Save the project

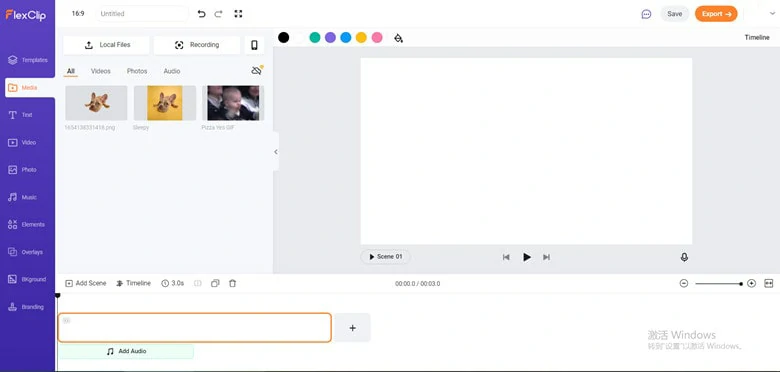point(675,14)
